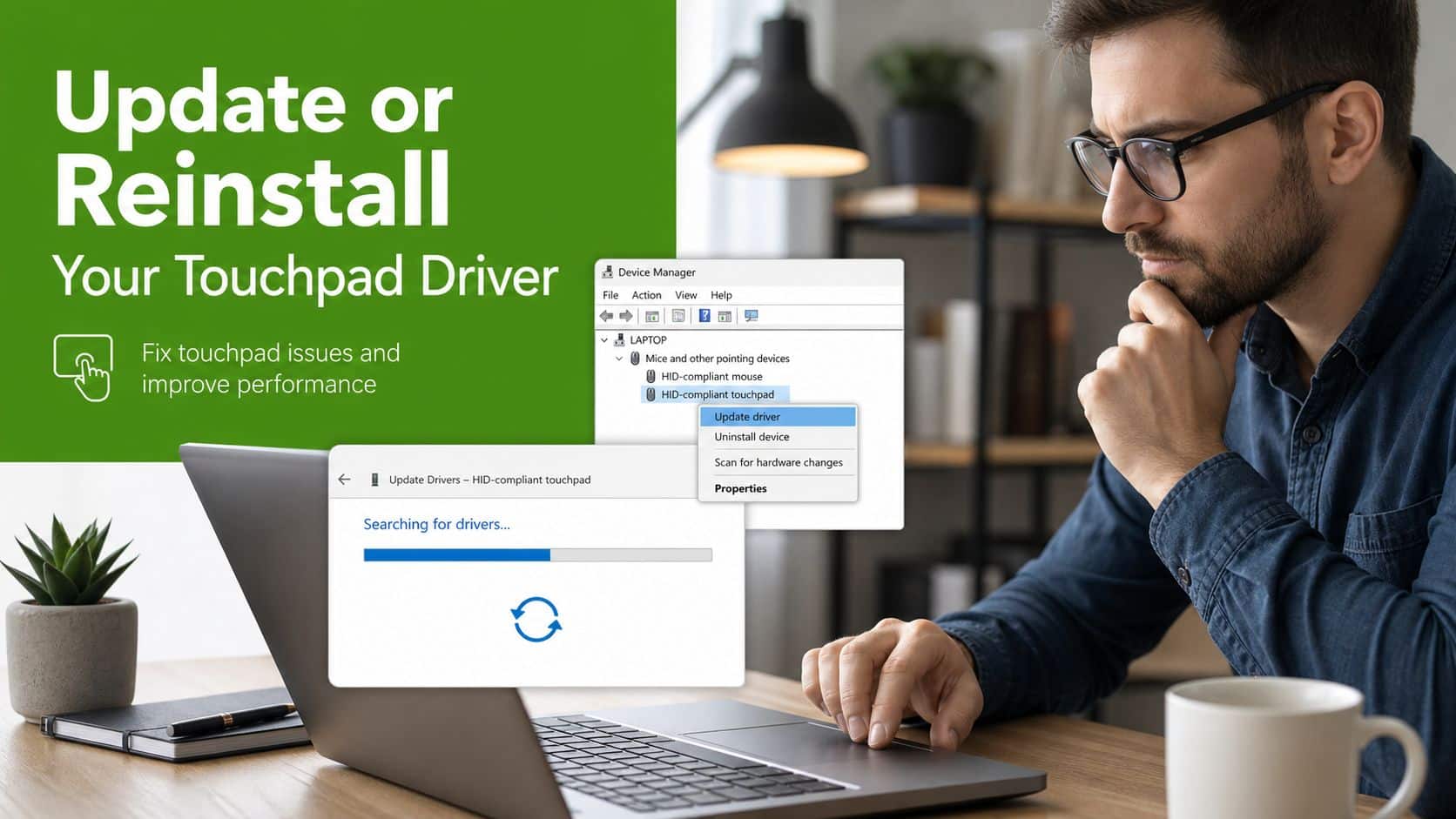Click the HID-compliant touchpad device icon
This screenshot has width=1456, height=819.
[x=650, y=395]
